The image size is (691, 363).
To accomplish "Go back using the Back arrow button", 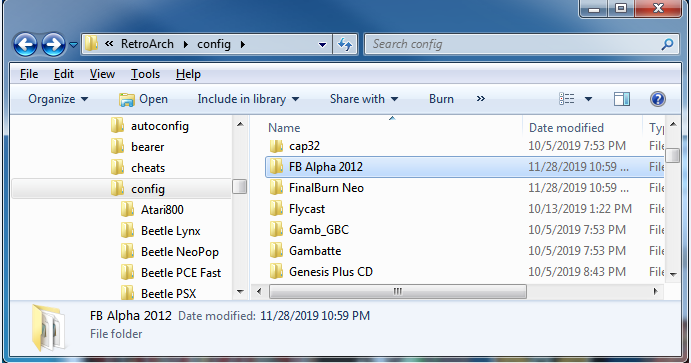I will click(25, 44).
